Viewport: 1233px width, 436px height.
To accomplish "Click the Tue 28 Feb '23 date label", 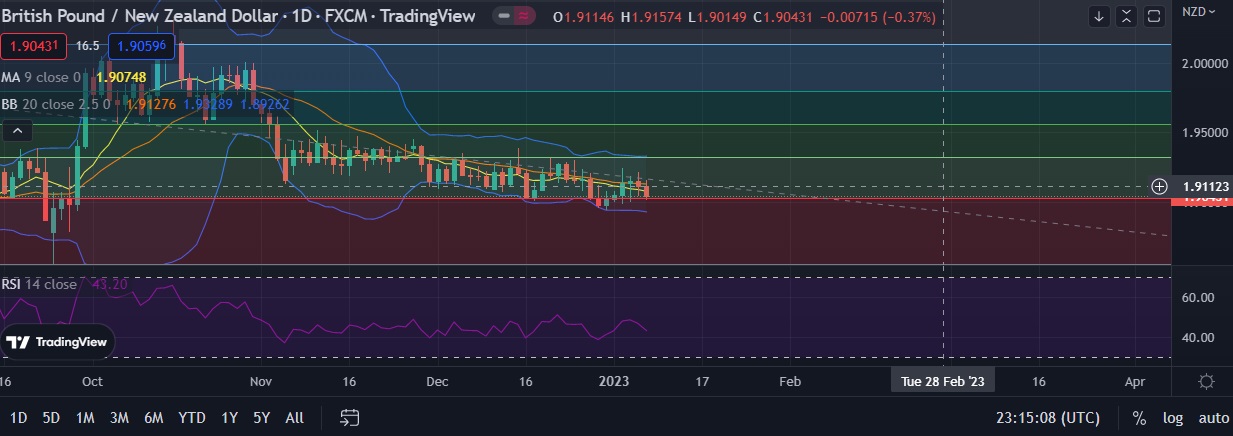I will click(x=943, y=381).
